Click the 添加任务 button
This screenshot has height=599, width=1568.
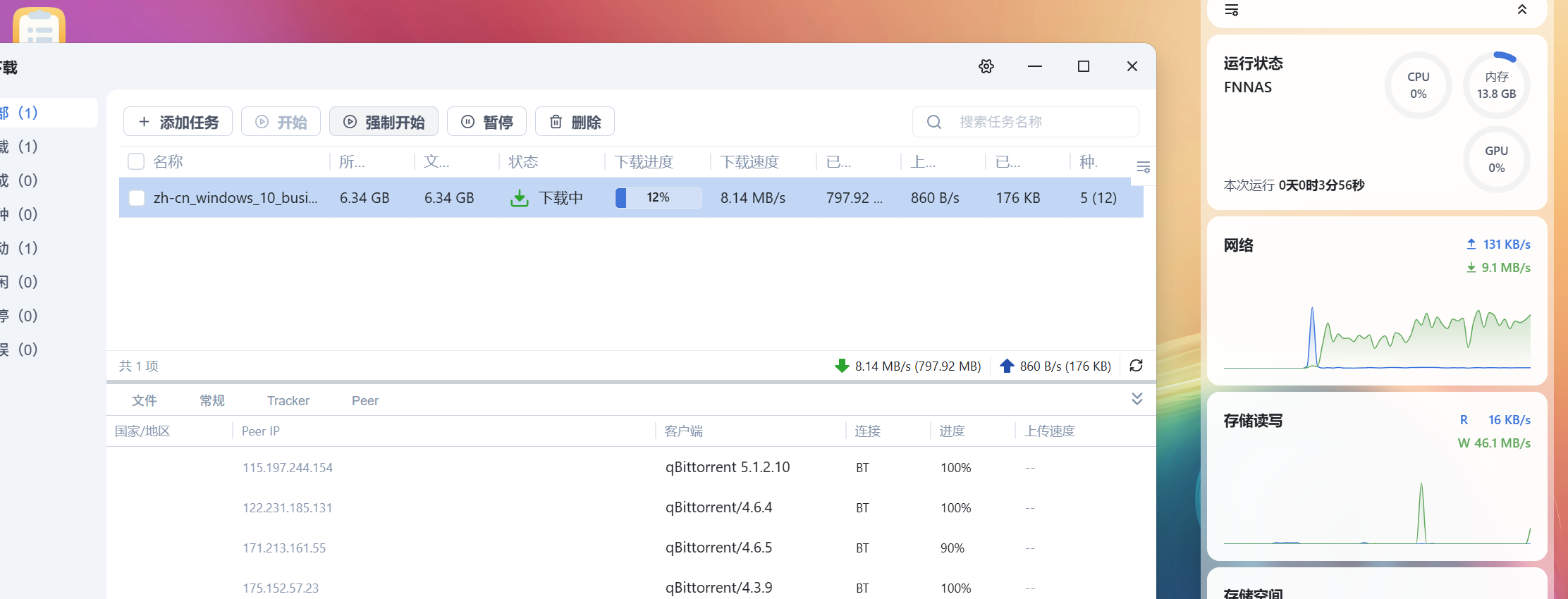tap(178, 122)
